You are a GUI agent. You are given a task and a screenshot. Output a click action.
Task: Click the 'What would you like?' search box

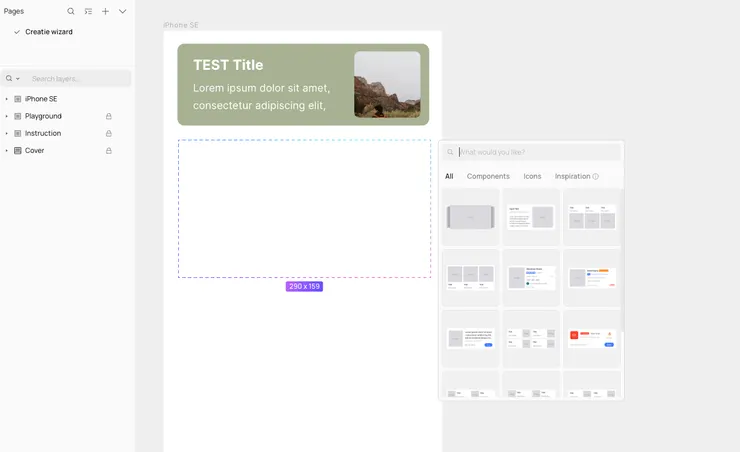(537, 152)
